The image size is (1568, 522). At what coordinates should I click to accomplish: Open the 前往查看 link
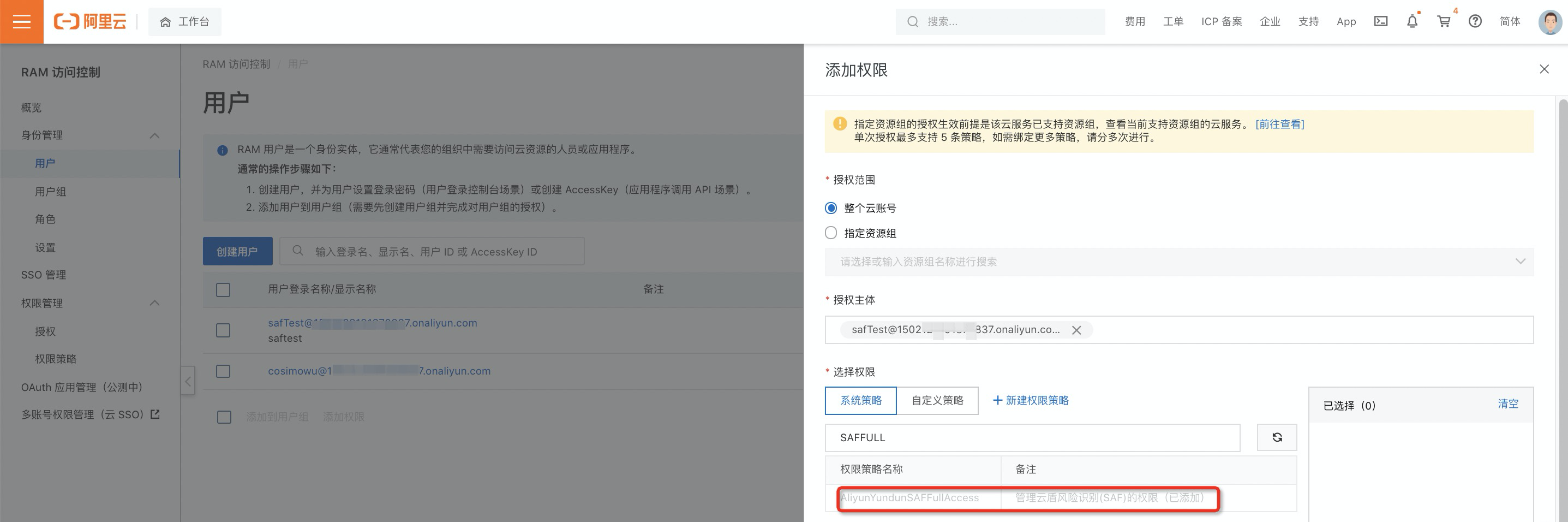tap(1279, 124)
